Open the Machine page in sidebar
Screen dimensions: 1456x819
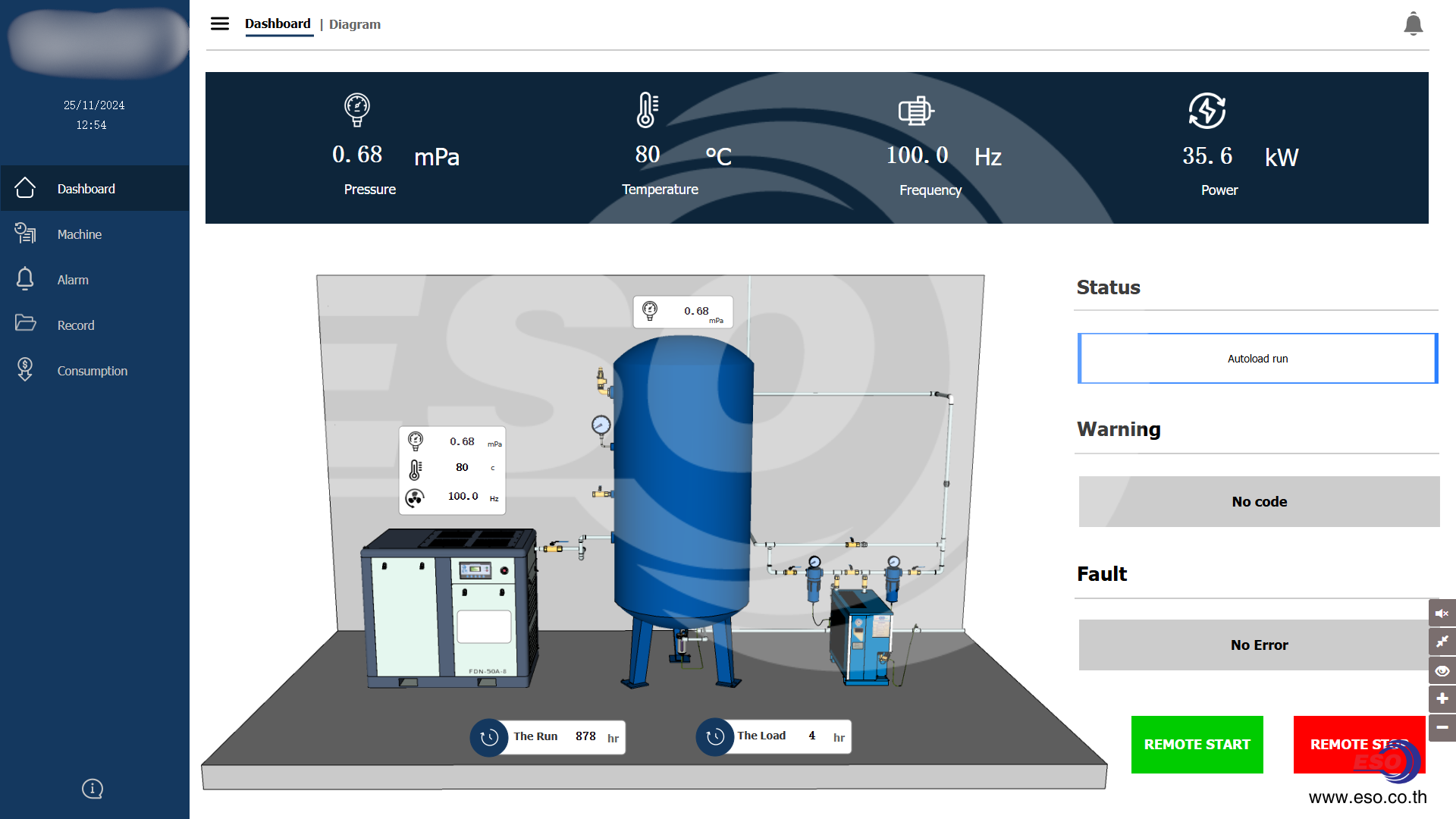click(79, 234)
